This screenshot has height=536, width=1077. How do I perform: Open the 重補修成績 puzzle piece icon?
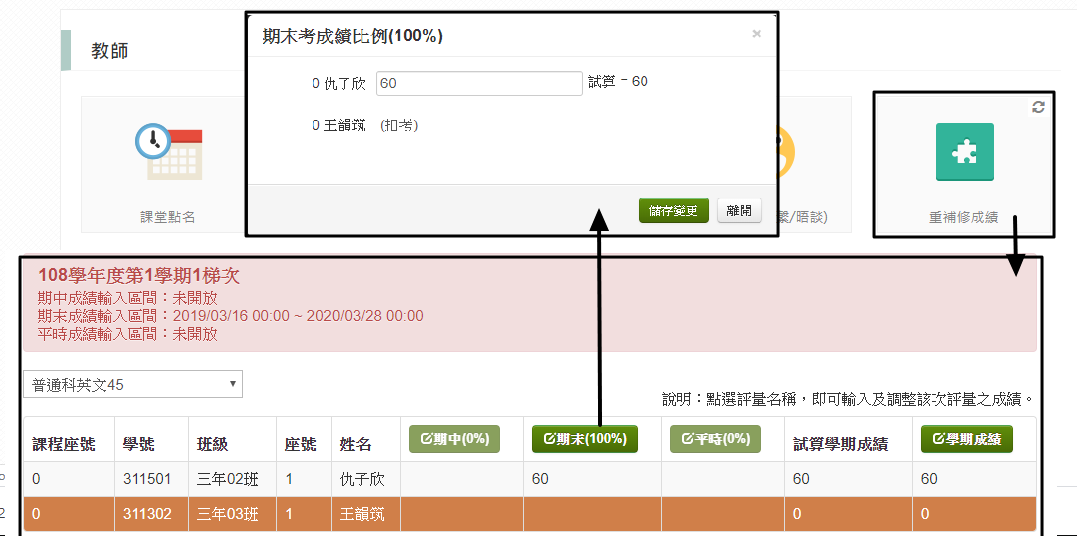click(964, 152)
